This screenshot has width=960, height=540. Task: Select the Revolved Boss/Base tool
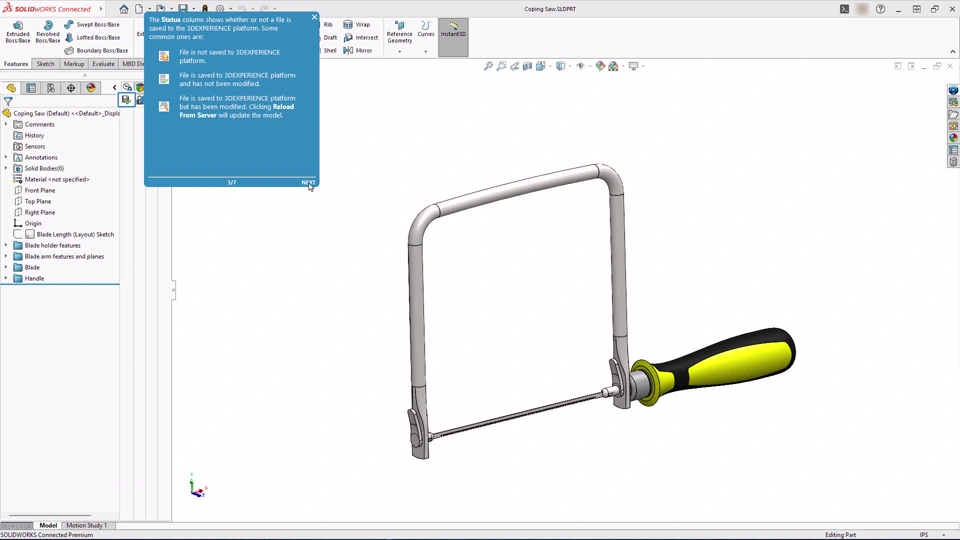click(x=47, y=32)
